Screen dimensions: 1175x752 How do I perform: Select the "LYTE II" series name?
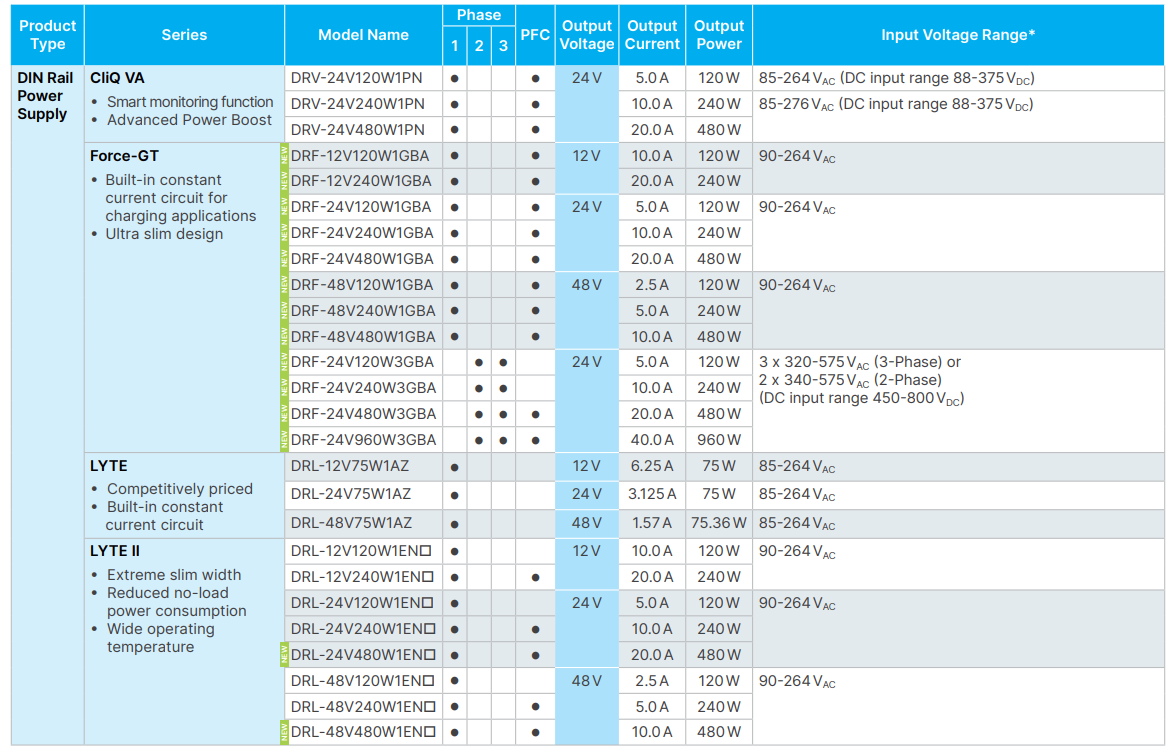click(115, 551)
